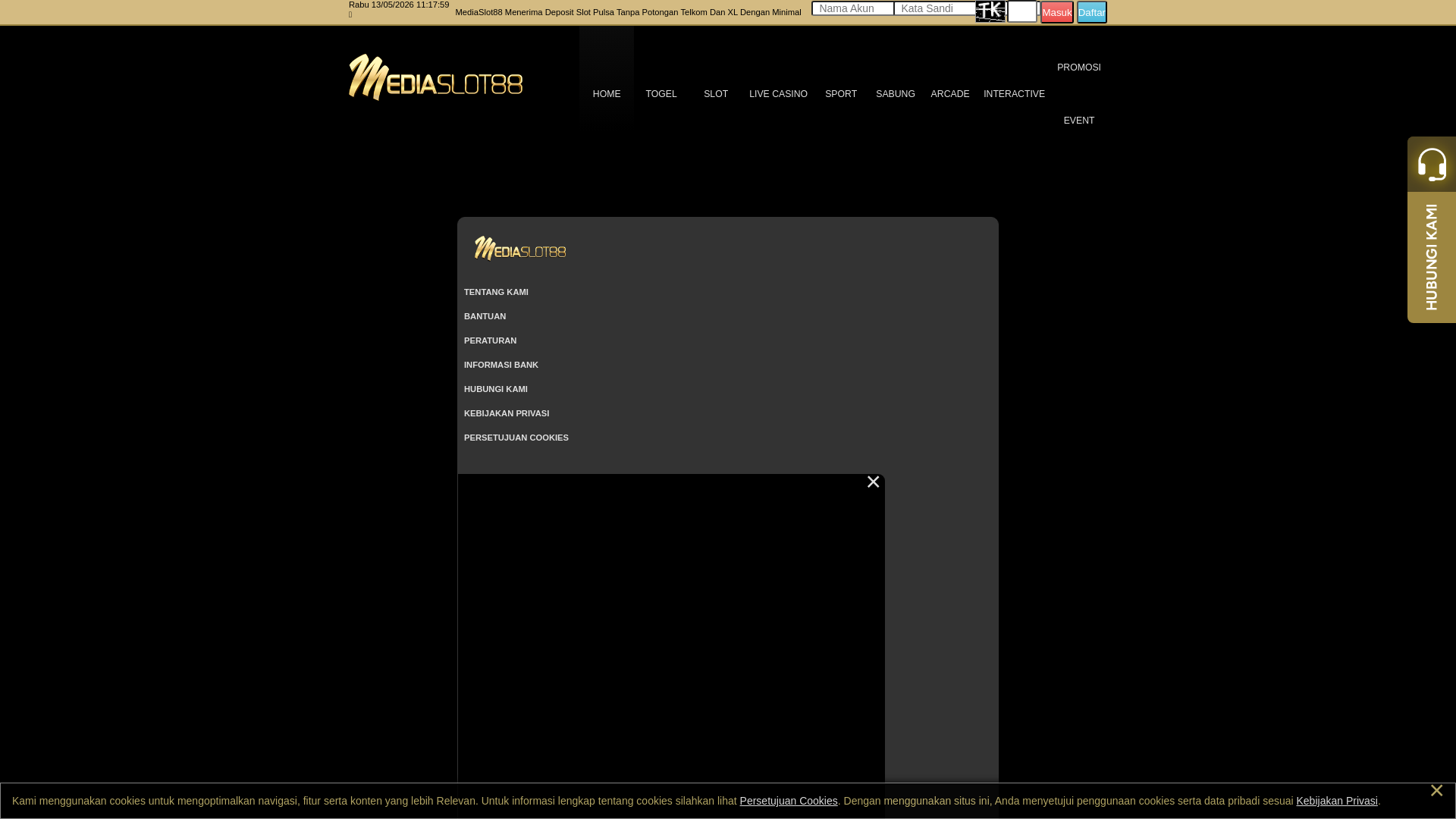Viewport: 1456px width, 819px height.
Task: Go to PROMOSI page
Action: tap(1079, 67)
